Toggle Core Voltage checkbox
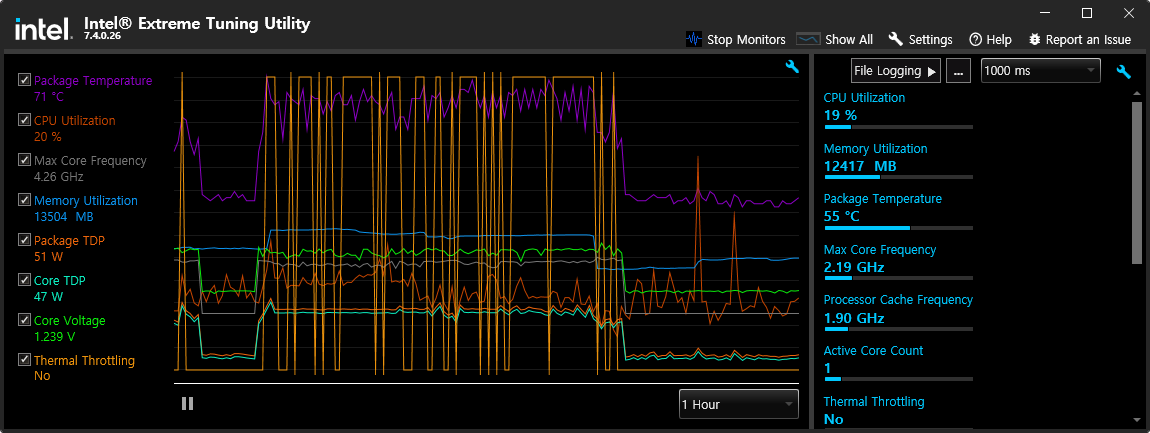Viewport: 1150px width, 433px height. pos(24,320)
